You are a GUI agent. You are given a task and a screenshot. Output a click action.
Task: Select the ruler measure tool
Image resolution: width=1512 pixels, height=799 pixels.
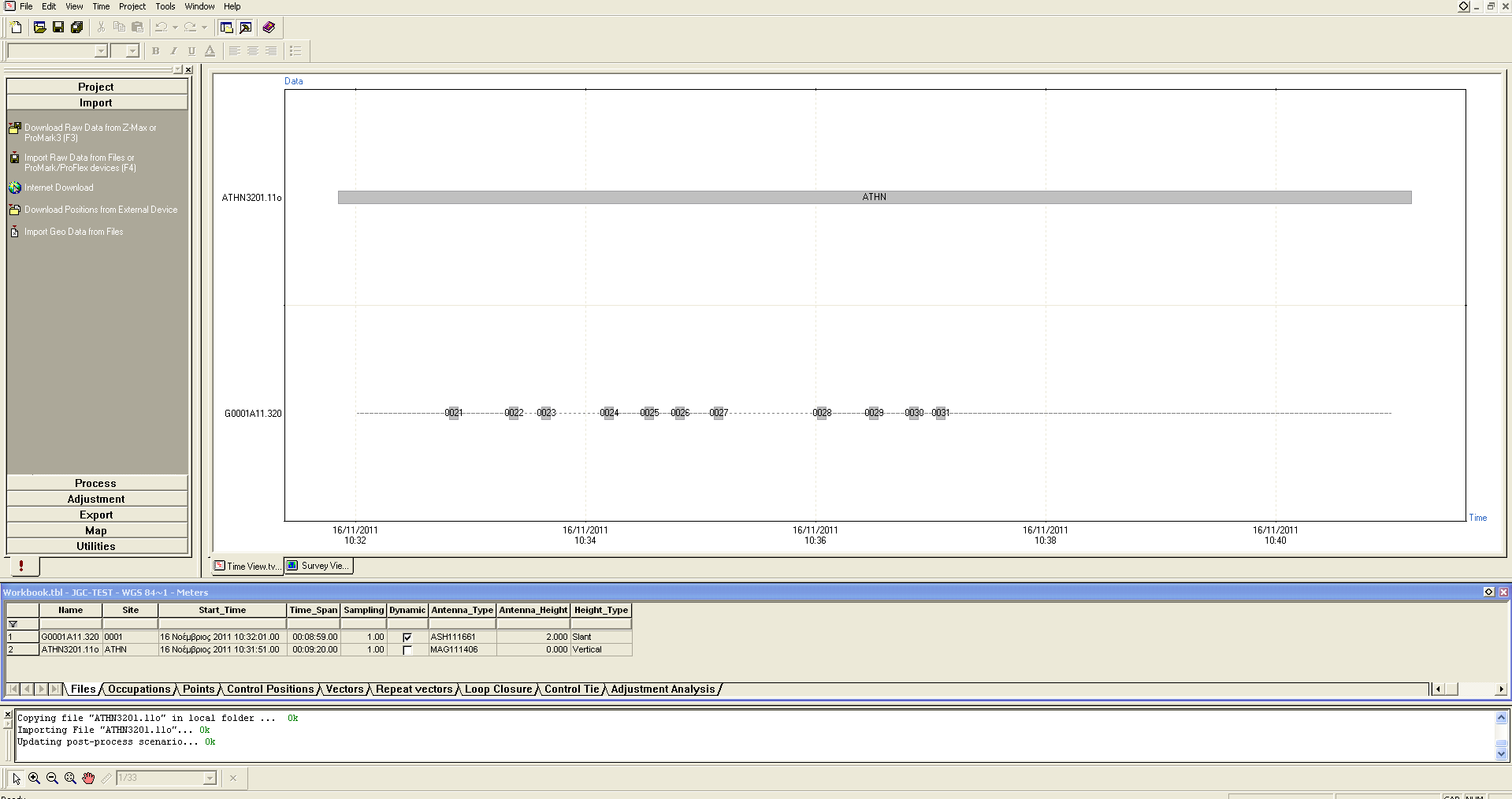(x=106, y=779)
